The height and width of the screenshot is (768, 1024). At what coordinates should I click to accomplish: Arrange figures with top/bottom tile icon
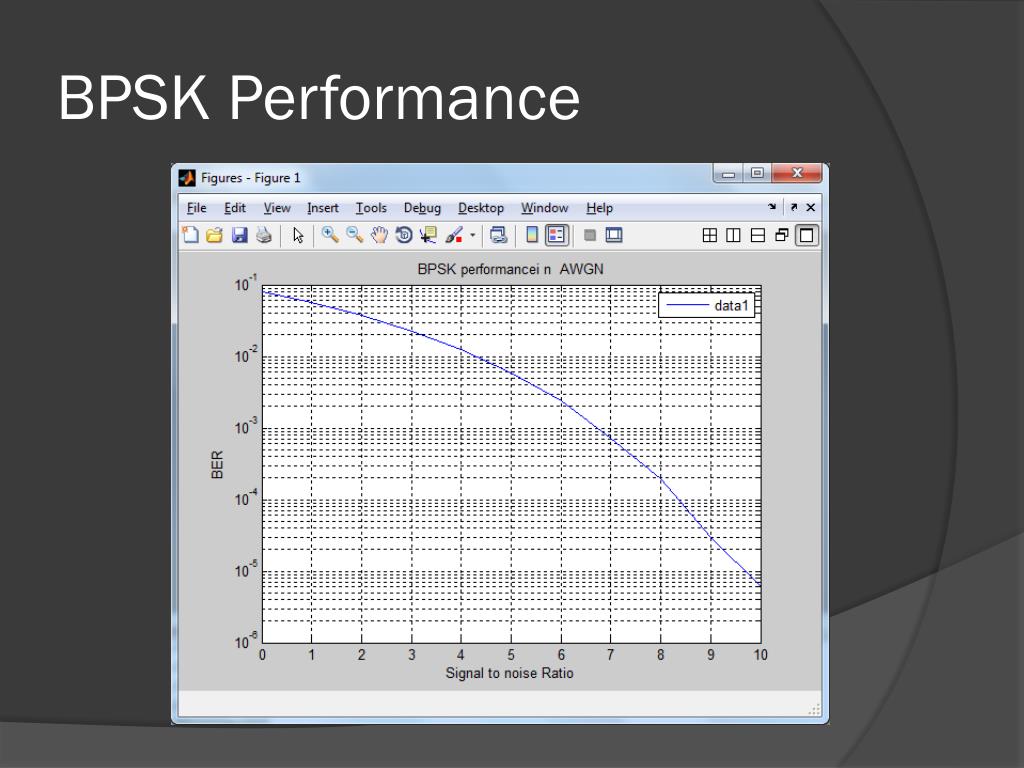(x=758, y=235)
